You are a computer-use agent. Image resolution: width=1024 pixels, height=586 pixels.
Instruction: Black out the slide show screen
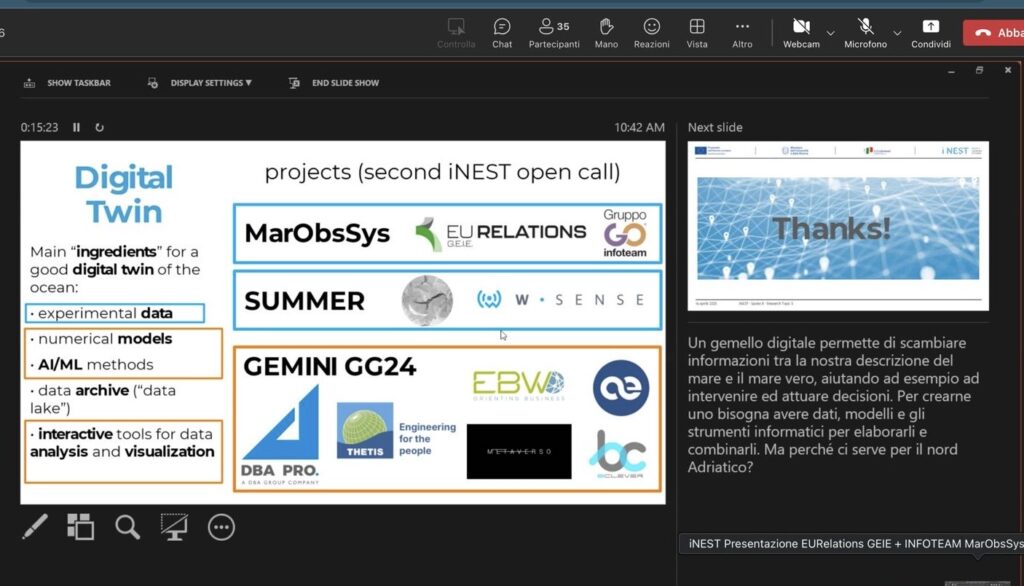[x=174, y=527]
